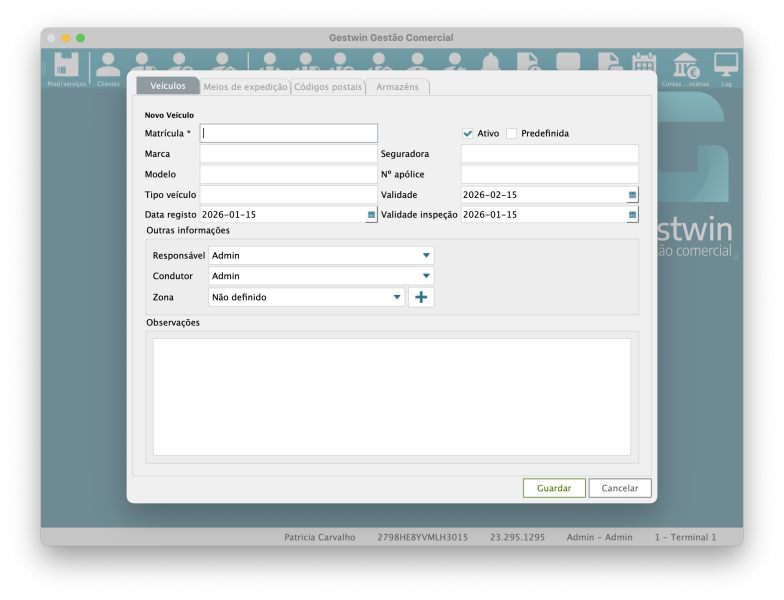Focus the Marca text field
This screenshot has width=784, height=600.
(x=288, y=154)
